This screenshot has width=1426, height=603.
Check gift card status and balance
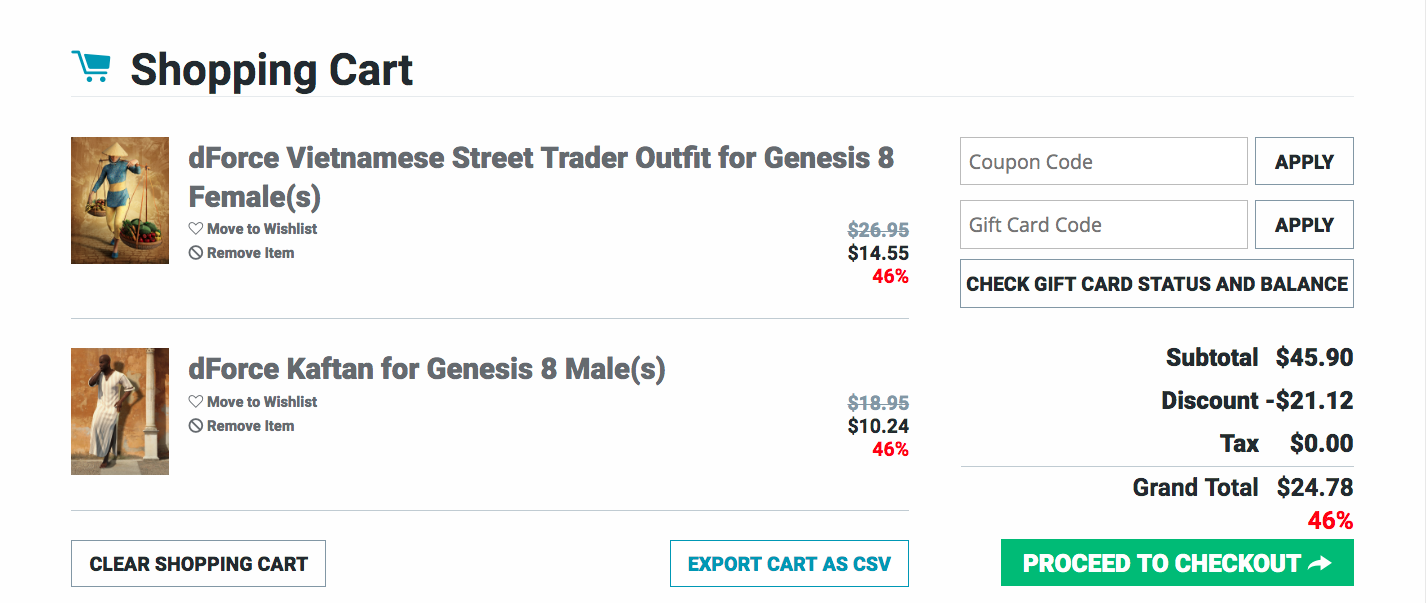tap(1156, 284)
